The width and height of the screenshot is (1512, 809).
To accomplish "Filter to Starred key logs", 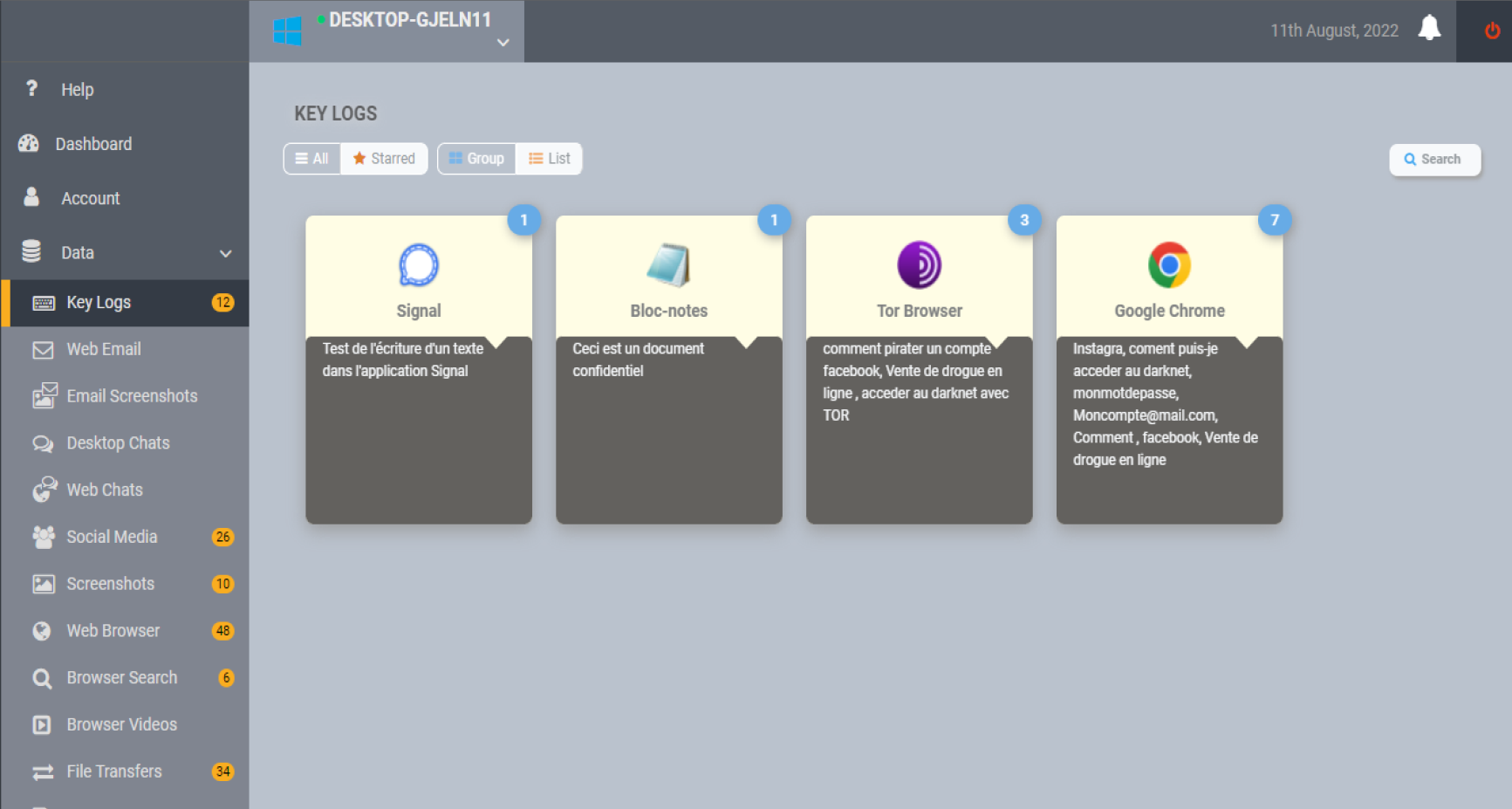I will [x=384, y=159].
